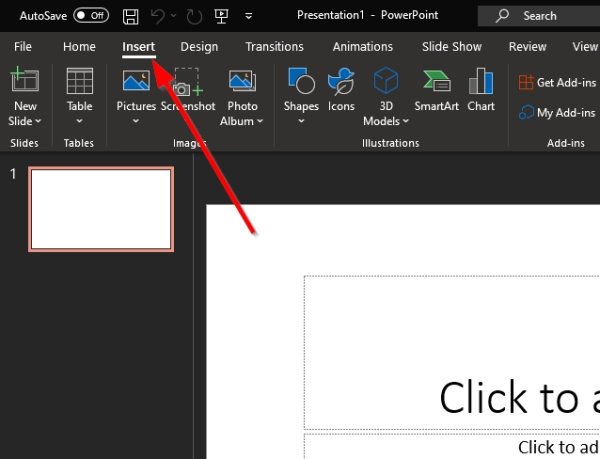Expand the New Slide dropdown arrow
This screenshot has width=600, height=459.
tap(38, 121)
